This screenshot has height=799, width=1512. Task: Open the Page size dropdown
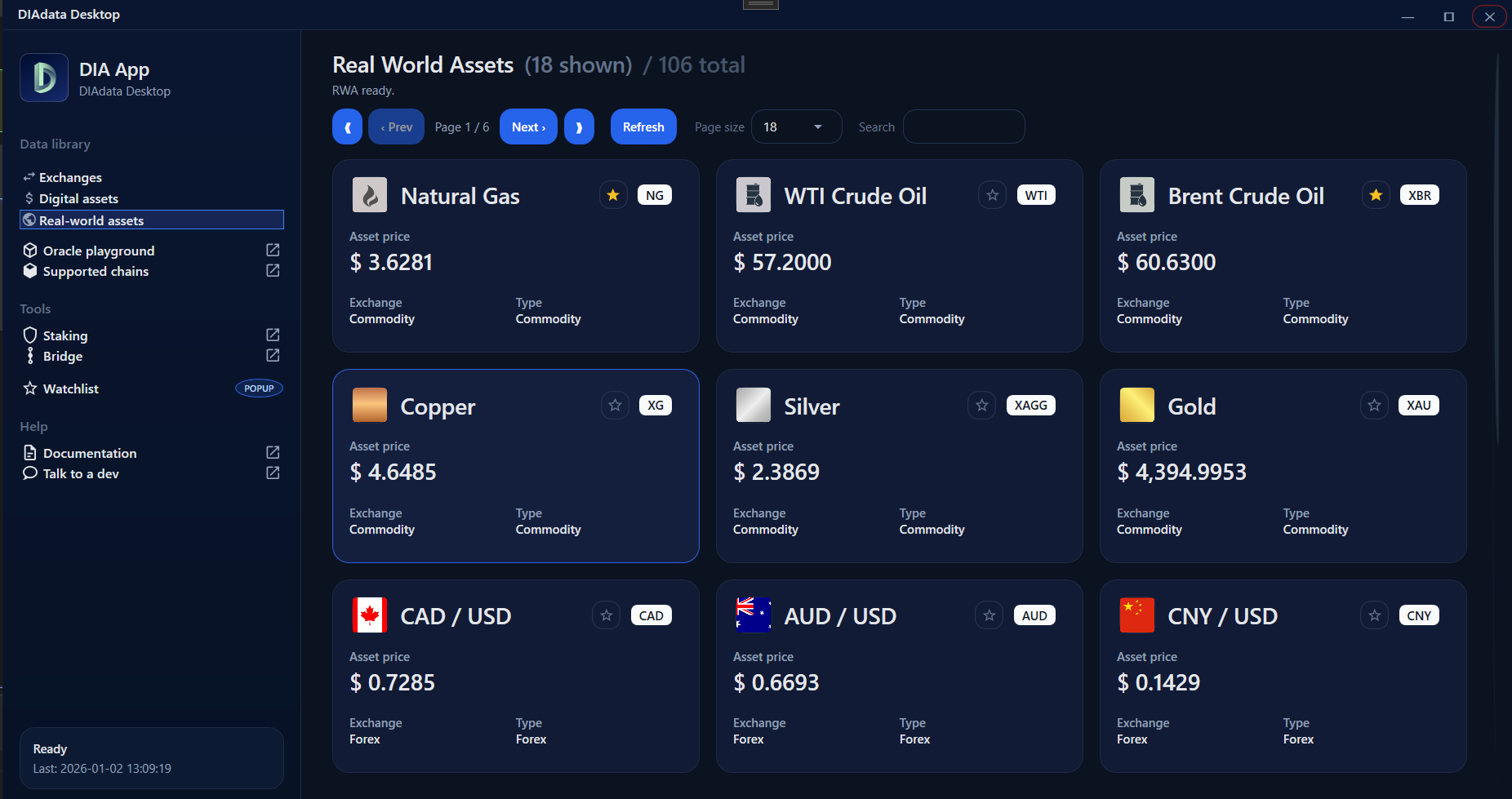click(795, 127)
